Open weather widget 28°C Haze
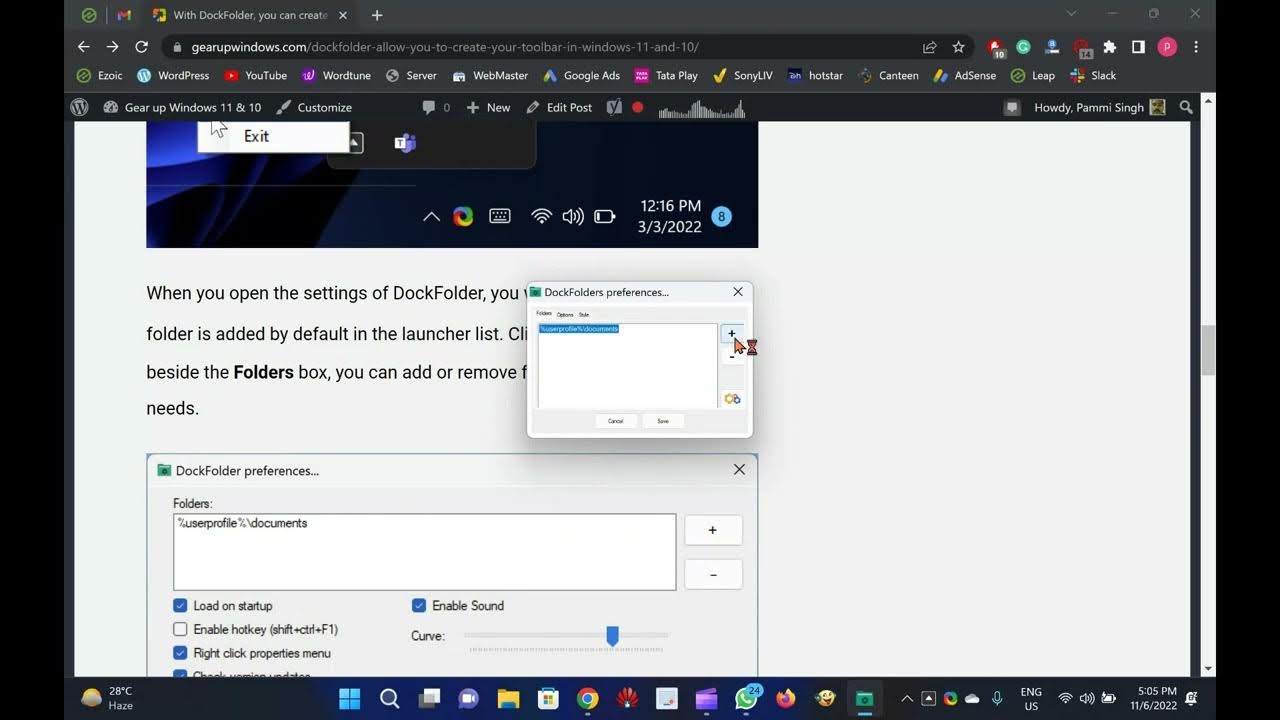 107,698
